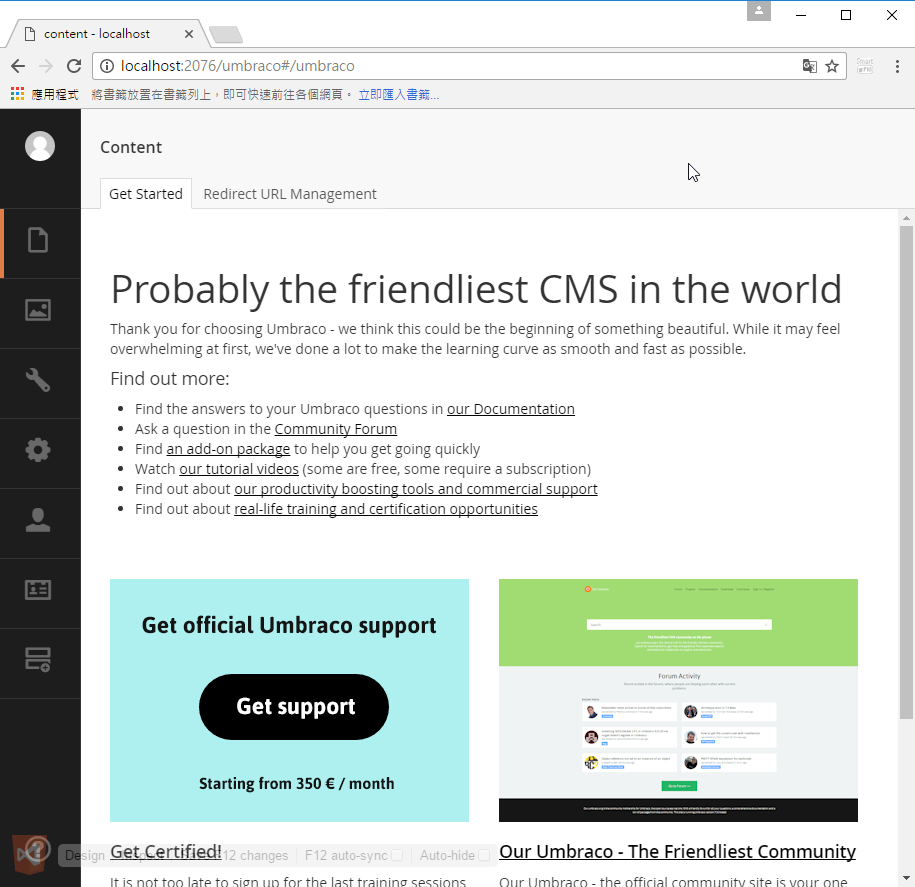Select the content - localhost browser tab

tap(107, 34)
